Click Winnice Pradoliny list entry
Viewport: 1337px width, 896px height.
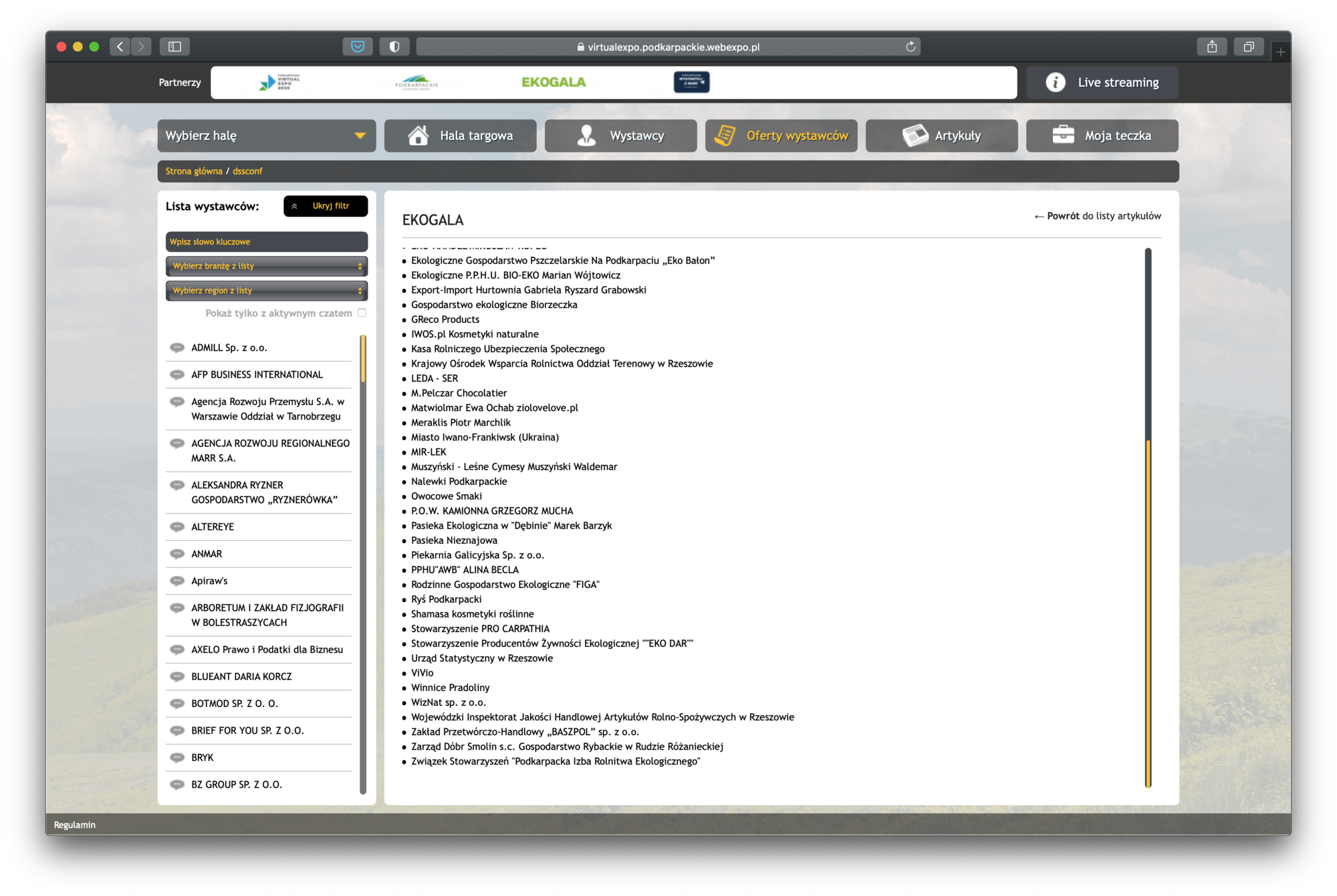[x=451, y=688]
